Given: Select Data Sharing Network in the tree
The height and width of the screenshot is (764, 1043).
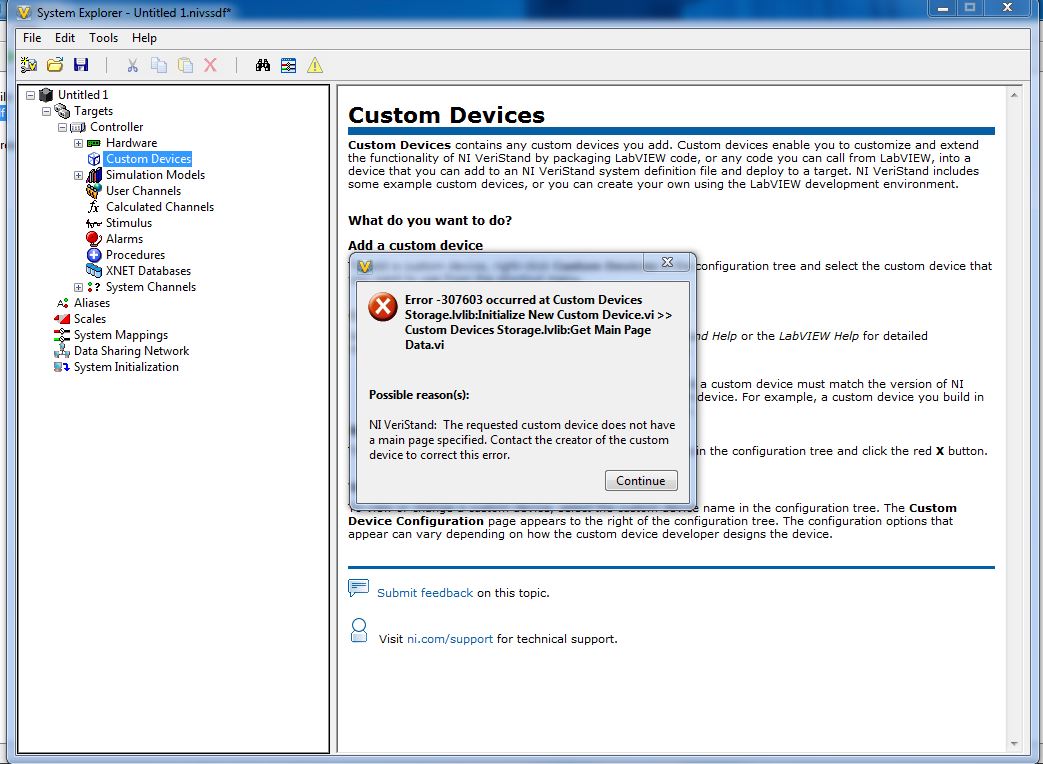Looking at the screenshot, I should pyautogui.click(x=132, y=351).
